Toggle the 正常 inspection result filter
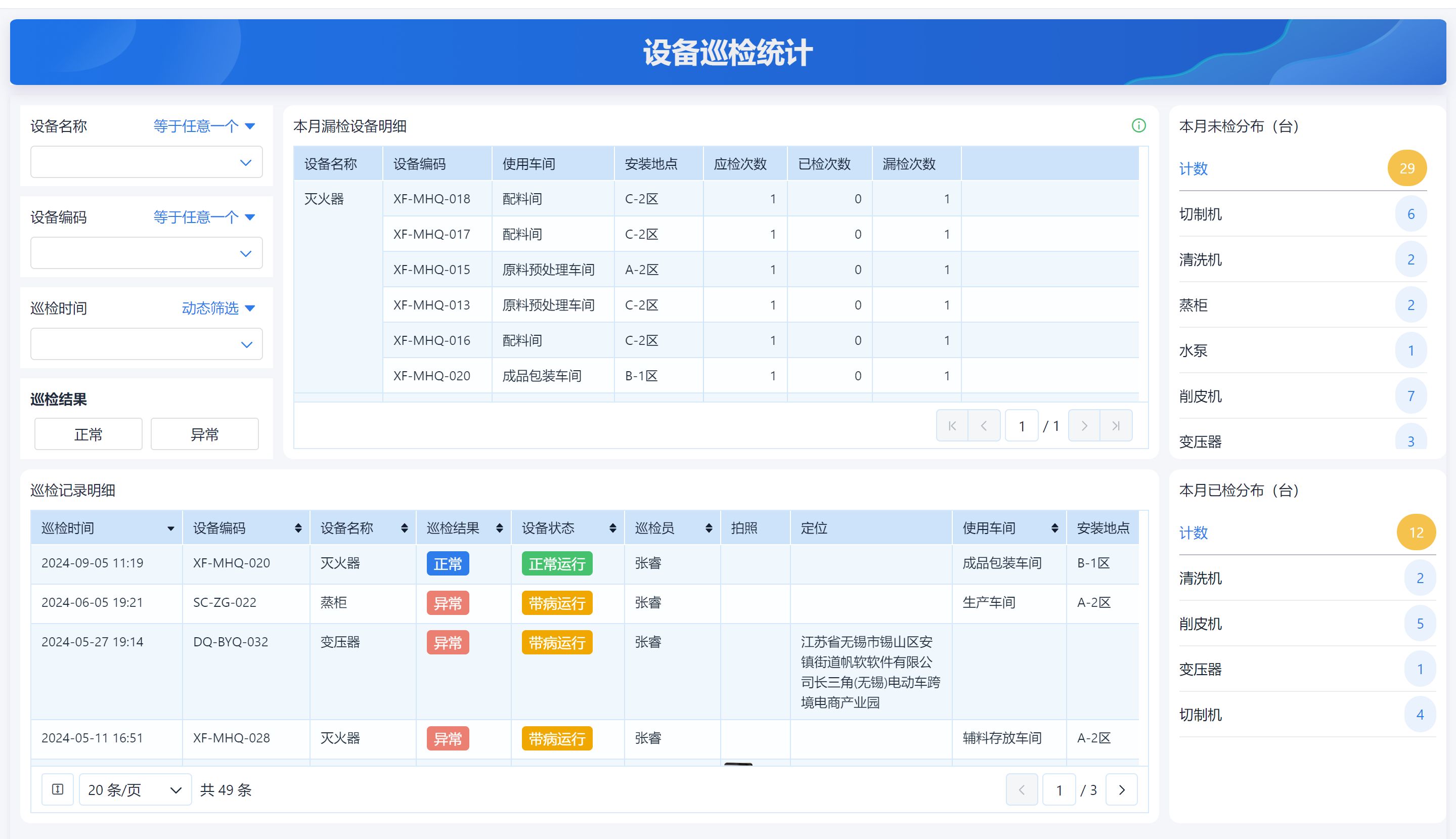 click(x=87, y=434)
